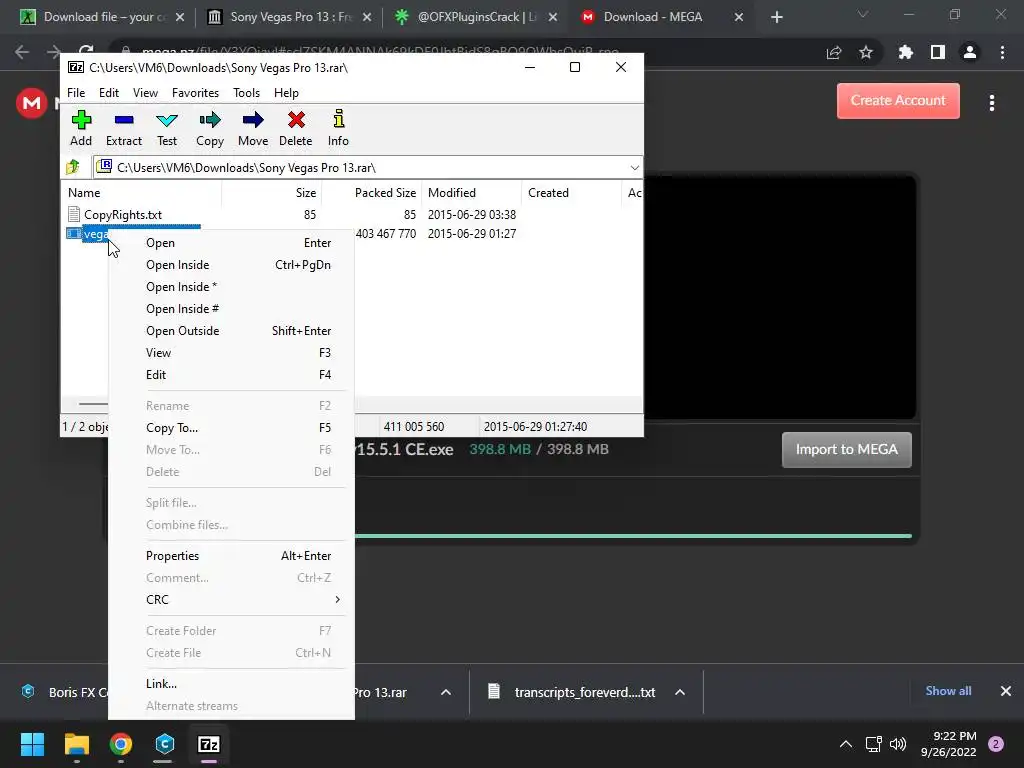Click the Chrome taskbar icon
Screen dimensions: 1024x768
[x=121, y=744]
